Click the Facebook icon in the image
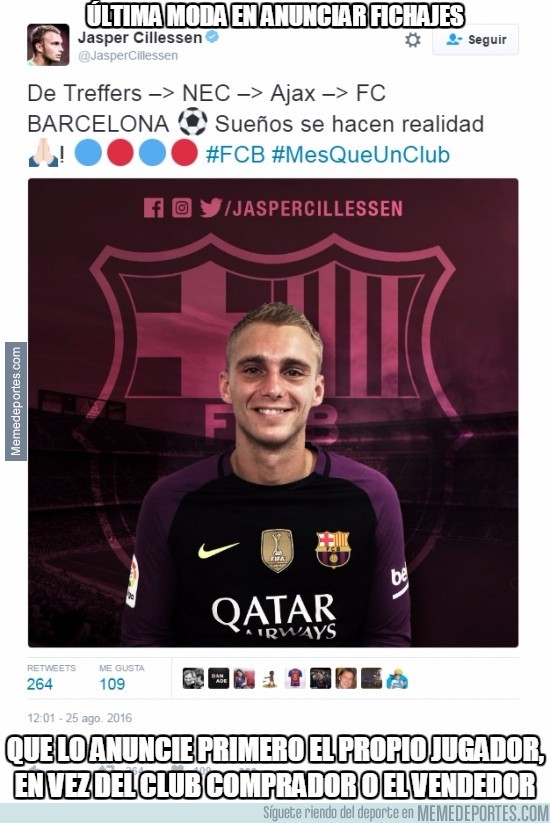 coord(153,208)
